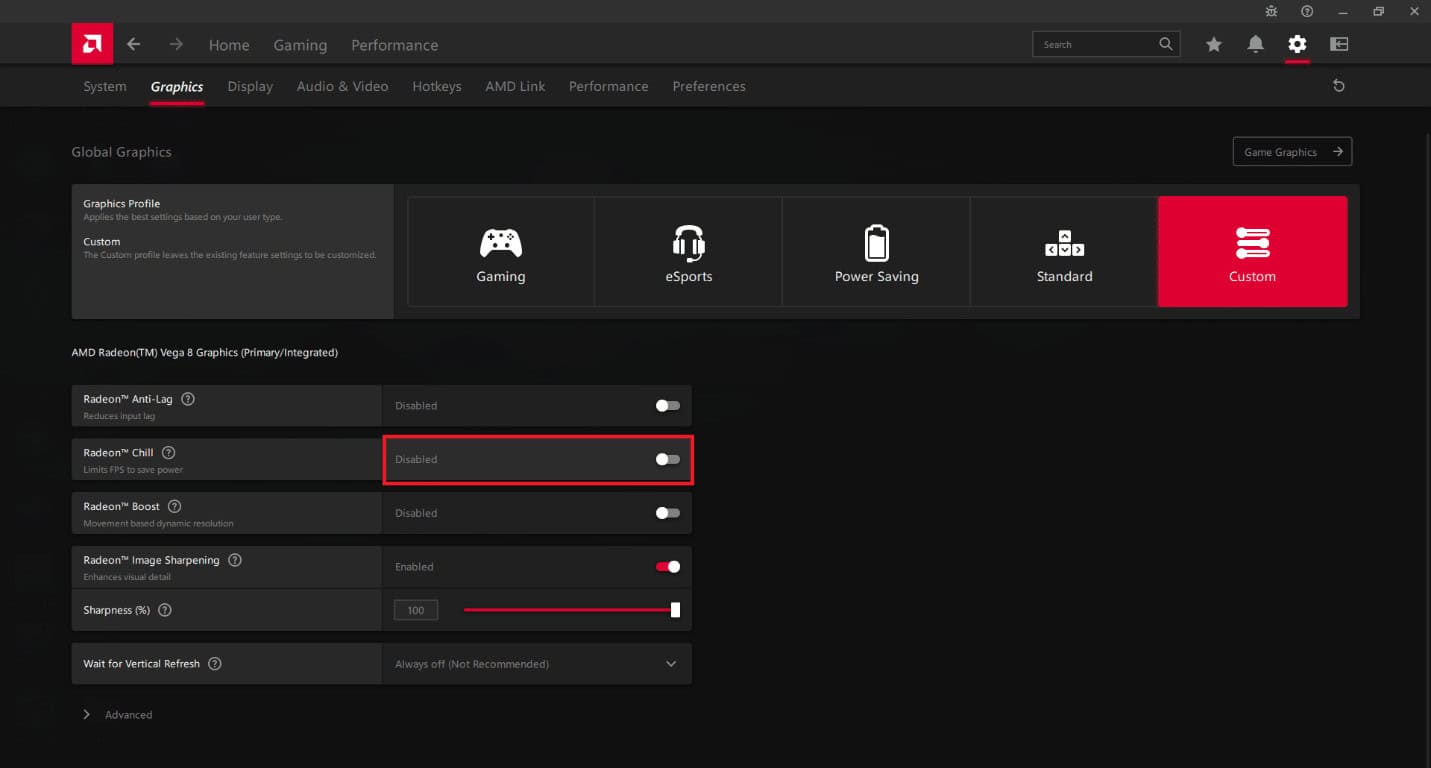This screenshot has width=1431, height=768.
Task: Enable Radeon Chill toggle
Action: coord(667,460)
